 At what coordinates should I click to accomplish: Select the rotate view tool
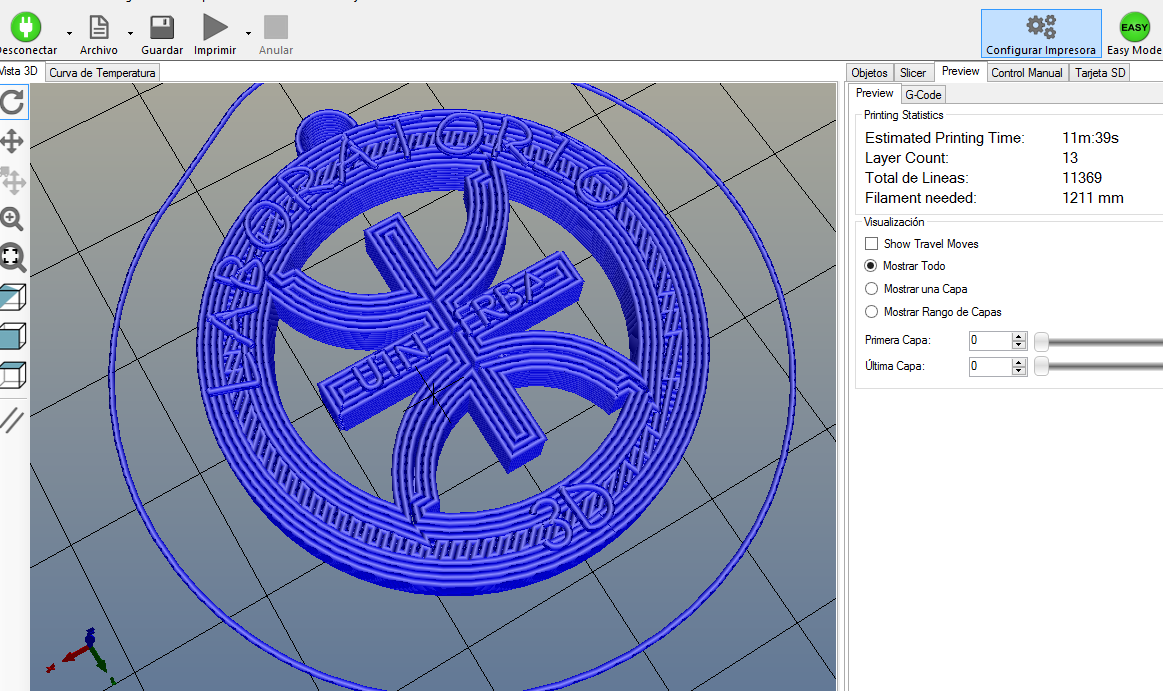[12, 102]
